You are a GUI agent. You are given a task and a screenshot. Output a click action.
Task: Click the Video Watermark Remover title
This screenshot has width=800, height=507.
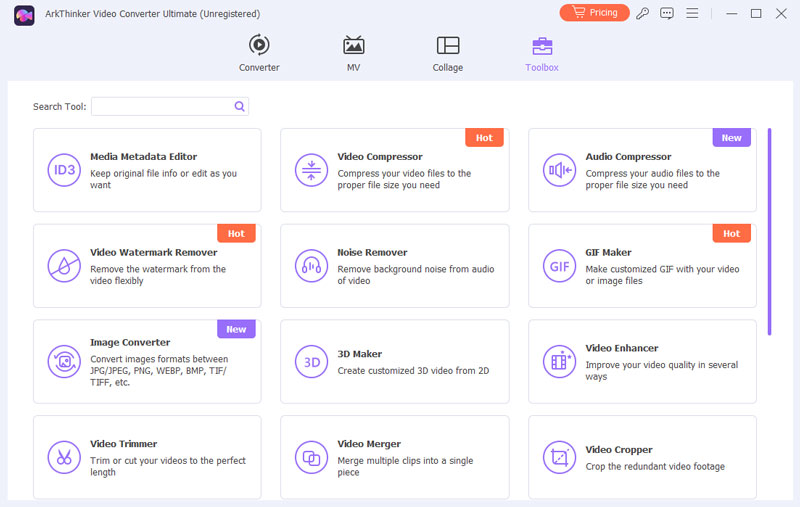[x=154, y=252]
